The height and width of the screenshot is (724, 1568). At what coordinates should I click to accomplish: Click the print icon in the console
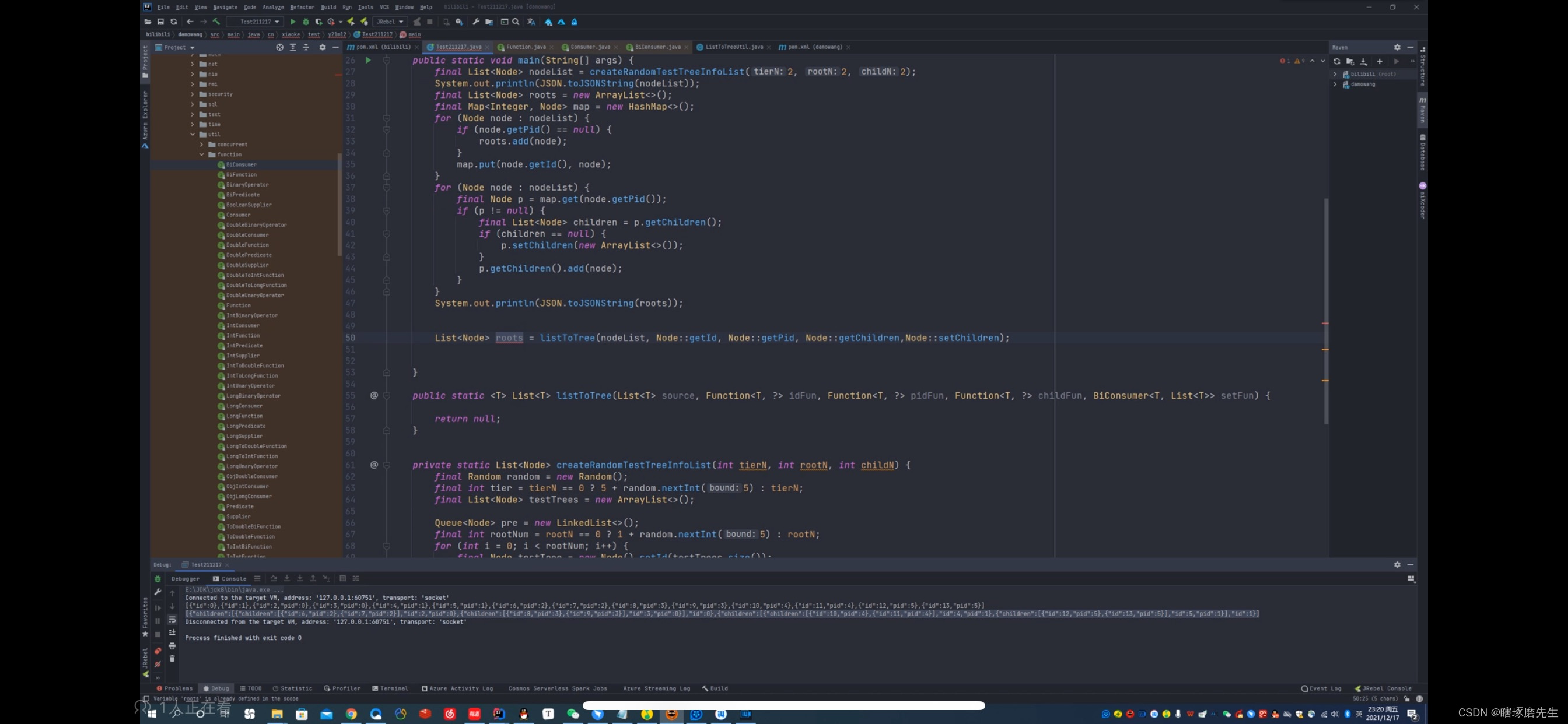(x=171, y=645)
